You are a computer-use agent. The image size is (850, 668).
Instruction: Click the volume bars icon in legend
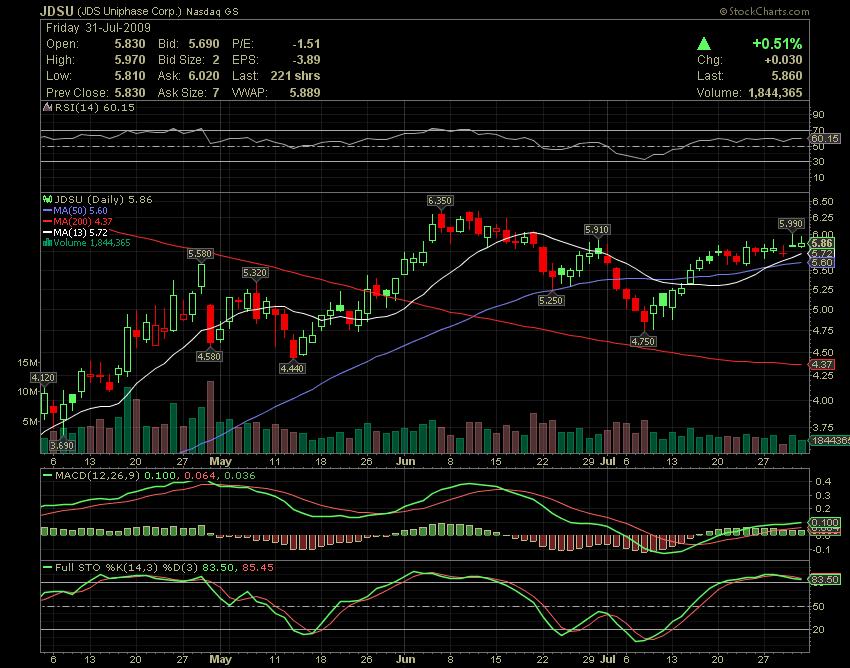[x=47, y=242]
